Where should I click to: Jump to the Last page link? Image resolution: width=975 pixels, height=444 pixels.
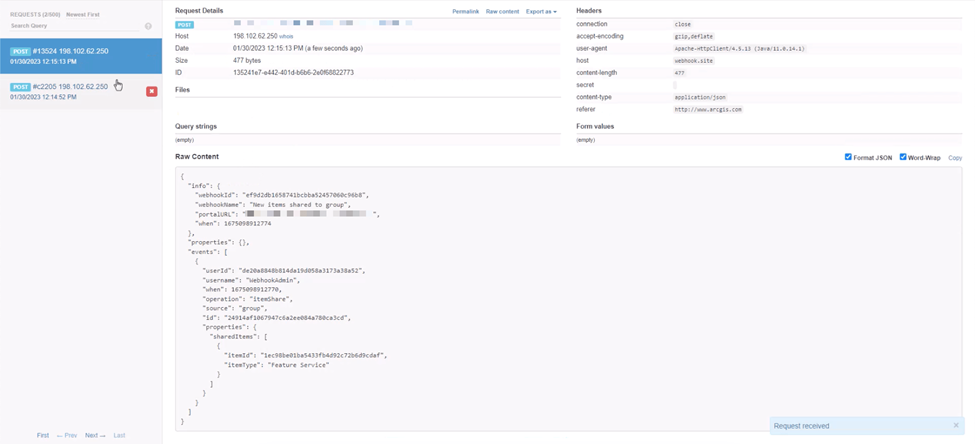[x=119, y=435]
